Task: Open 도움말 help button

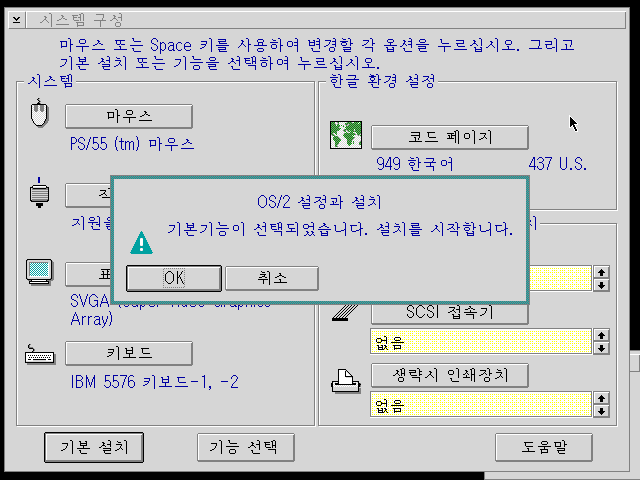Action: click(x=544, y=447)
